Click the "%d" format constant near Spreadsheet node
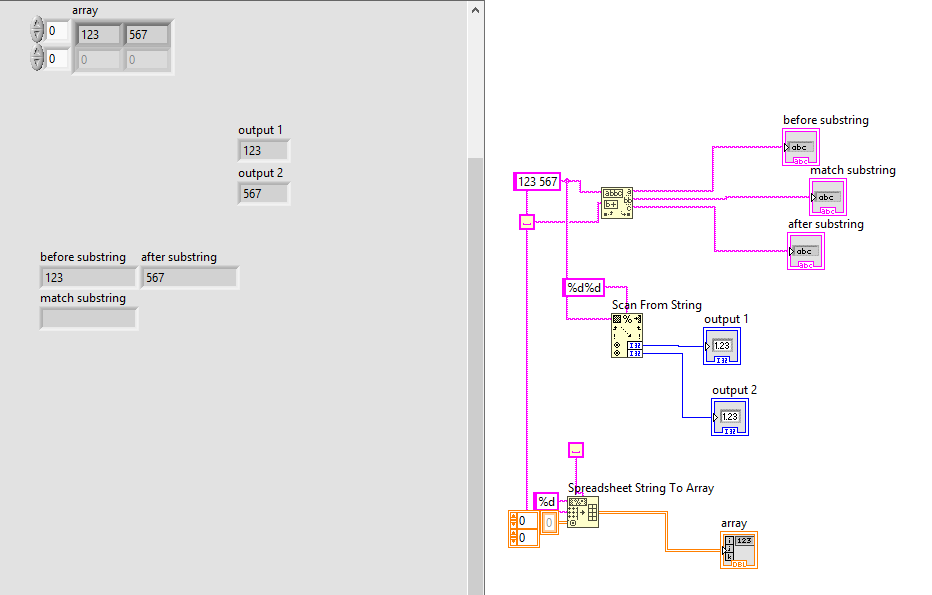Viewport: 932px width, 595px height. 547,501
